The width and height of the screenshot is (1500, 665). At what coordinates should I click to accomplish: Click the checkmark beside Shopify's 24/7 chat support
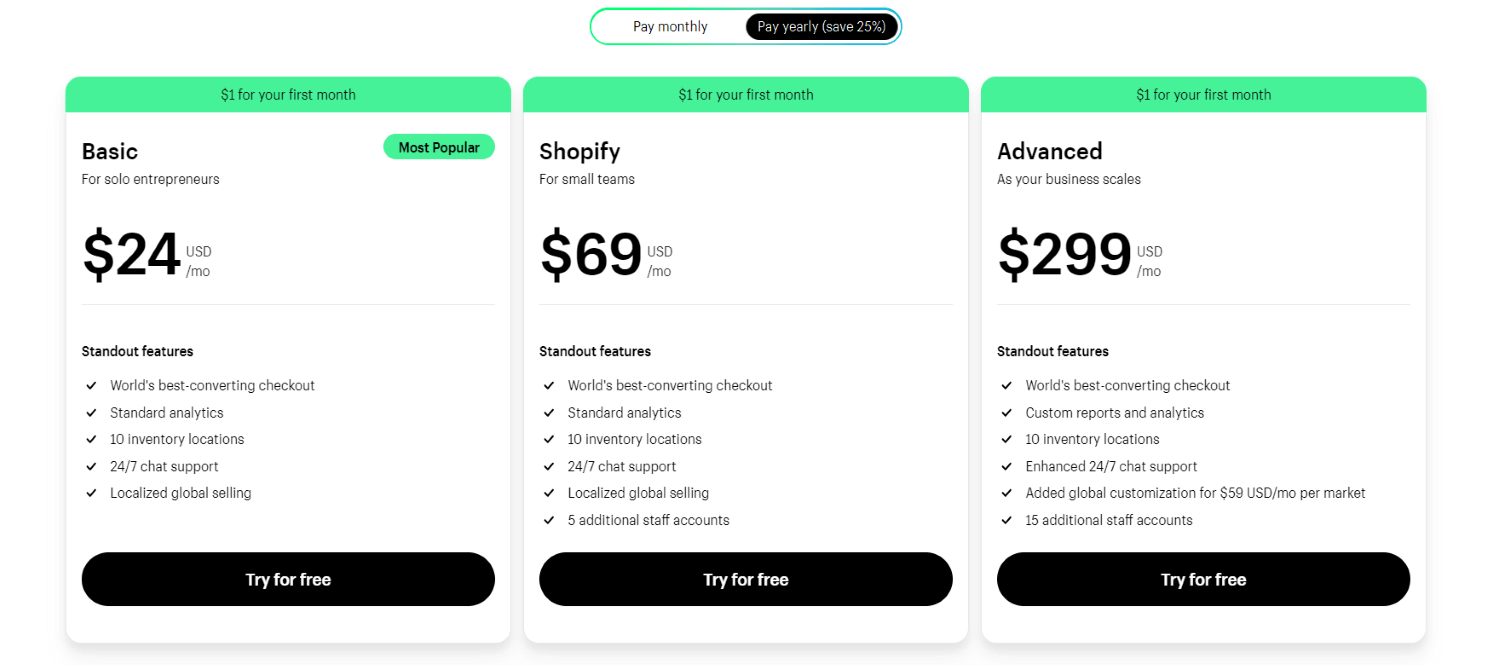(549, 466)
